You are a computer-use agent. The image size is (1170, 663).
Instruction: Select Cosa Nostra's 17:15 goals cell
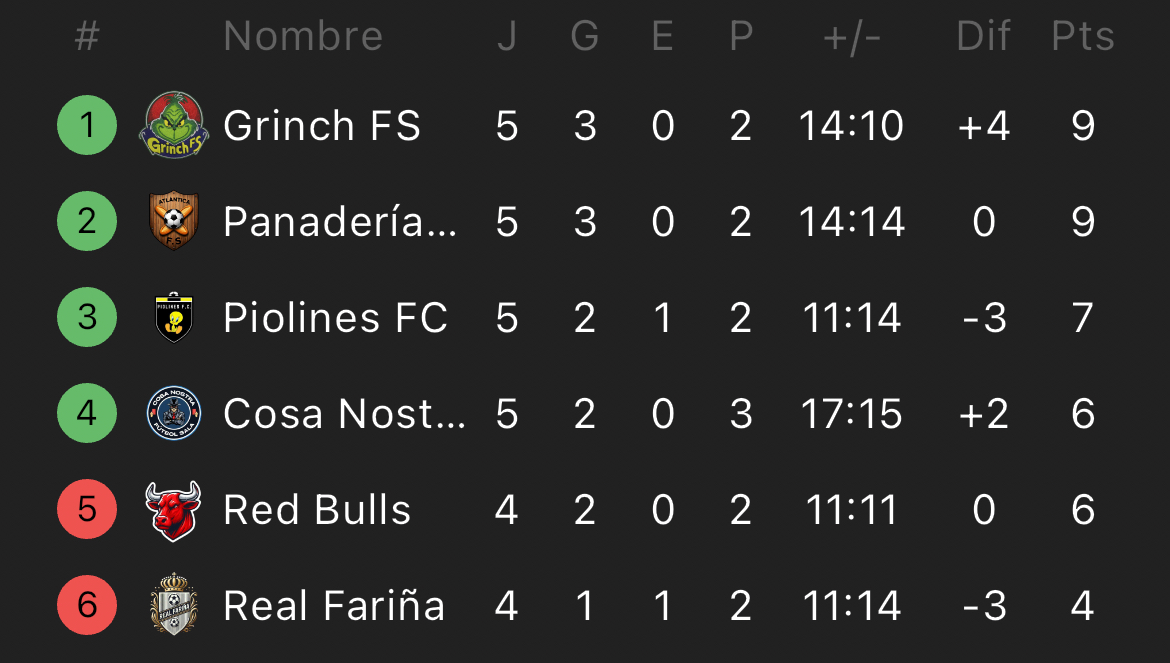coord(852,414)
